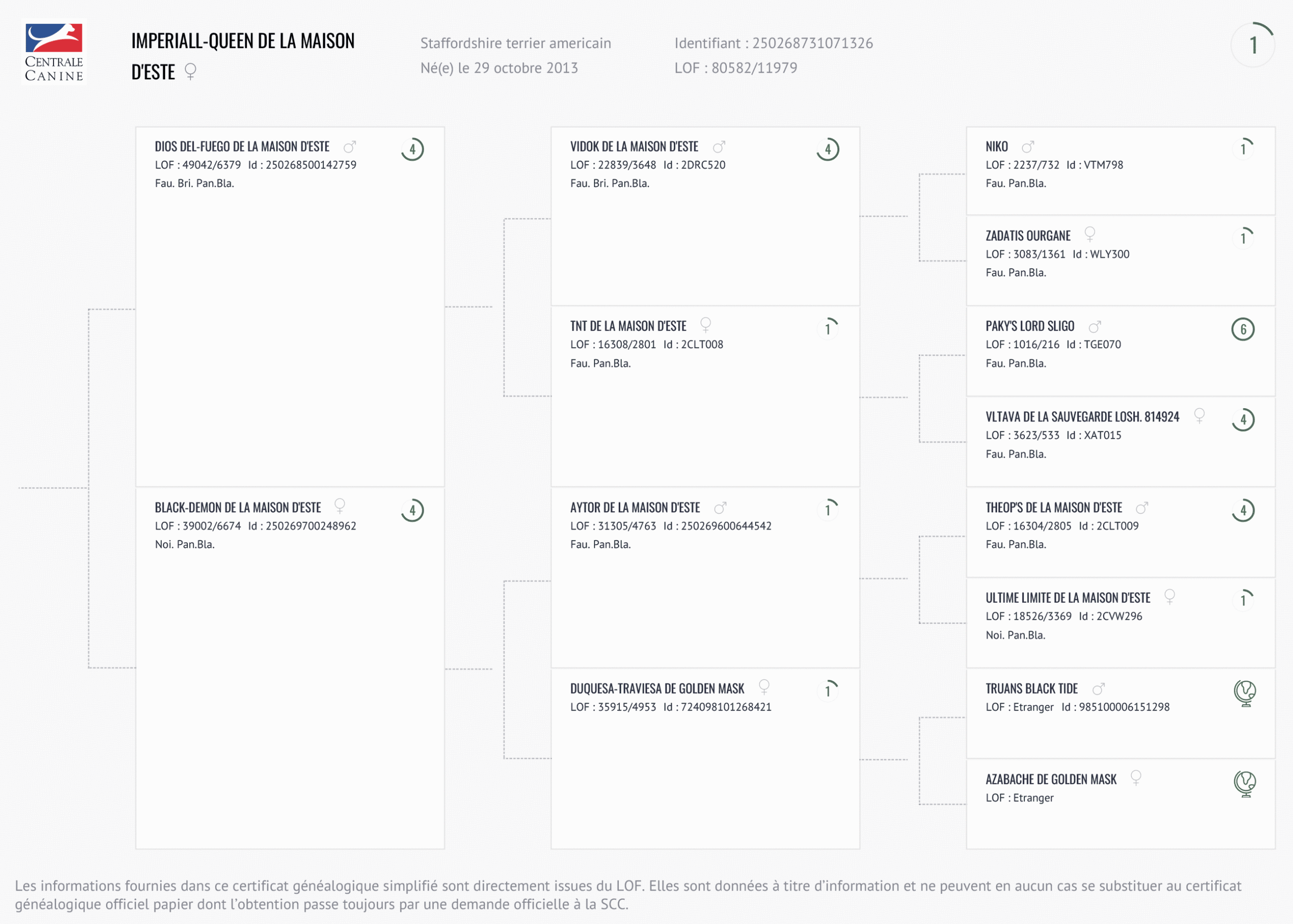1293x924 pixels.
Task: Select AYTOR DE LA MAISON D'ESTE name
Action: tap(635, 508)
